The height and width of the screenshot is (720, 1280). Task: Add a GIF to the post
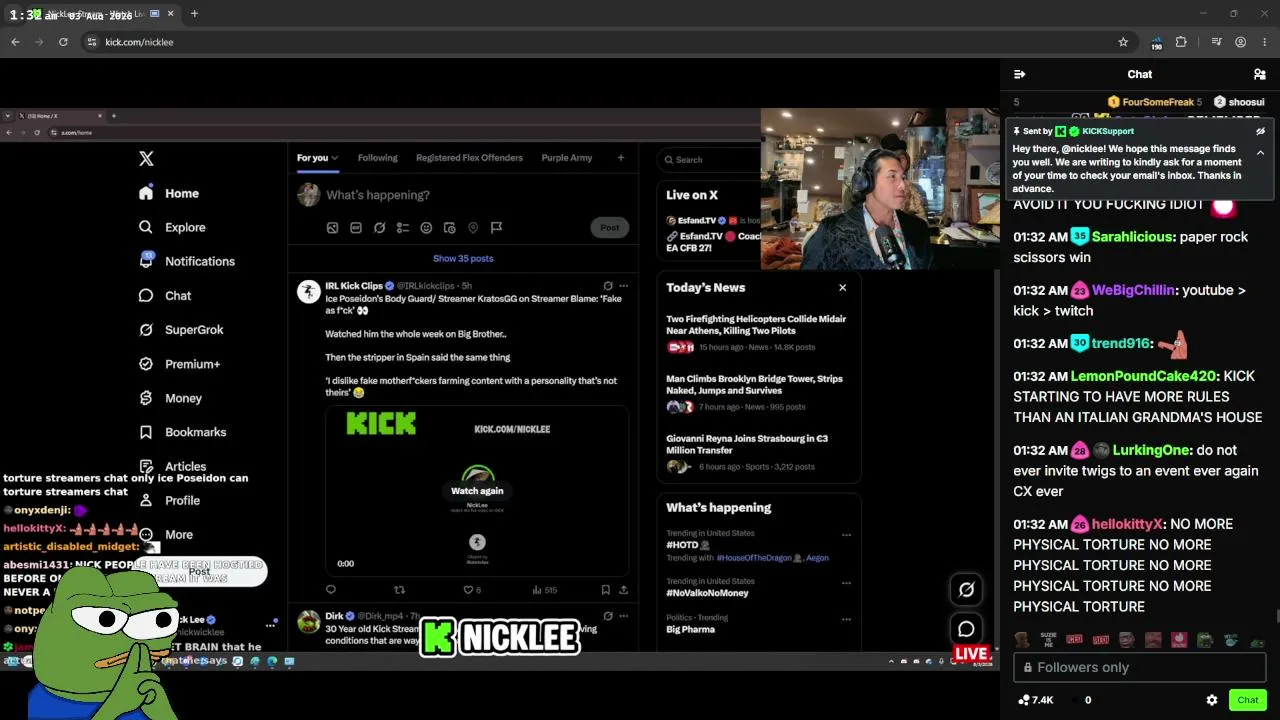[356, 228]
